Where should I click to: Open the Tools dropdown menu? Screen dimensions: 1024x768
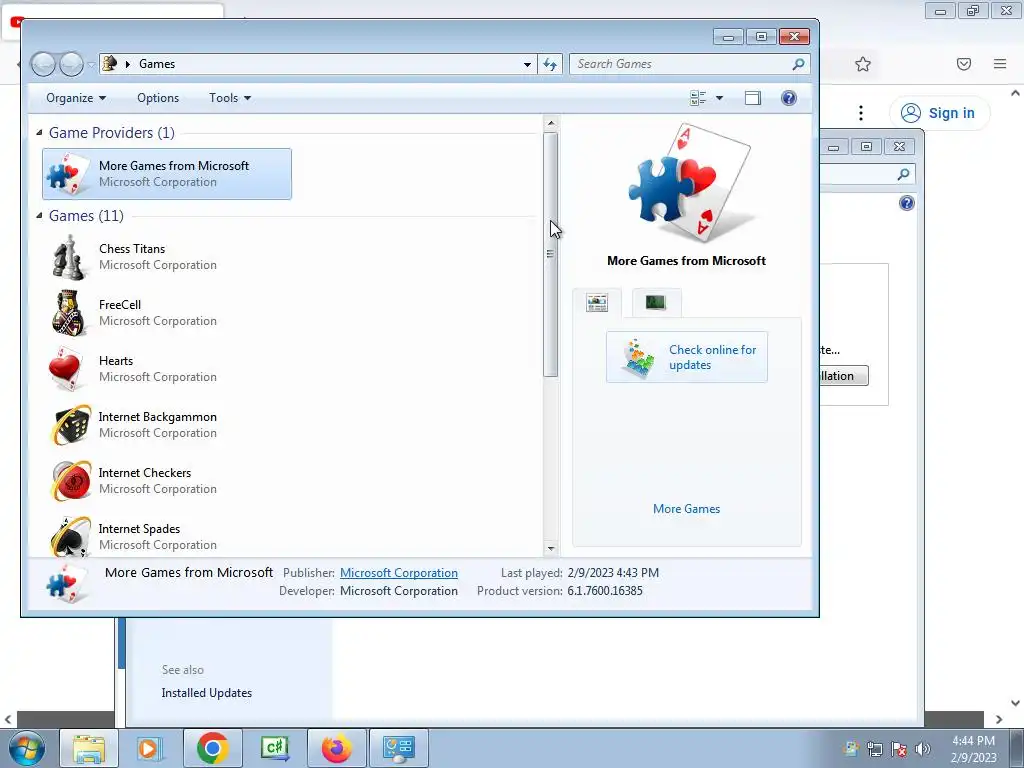(x=230, y=98)
